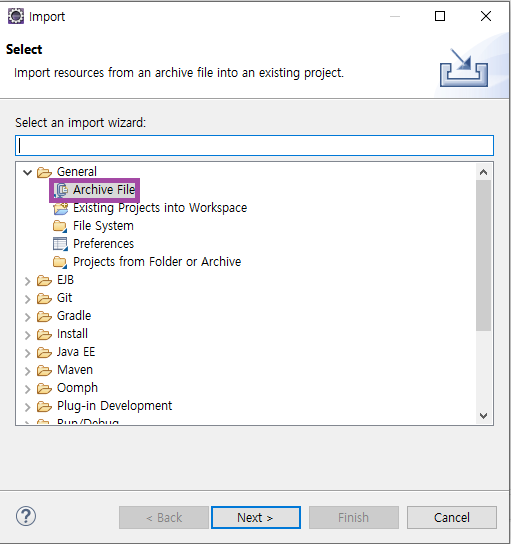Select the Oomph tree entry
Viewport: 511px width, 544px height.
click(77, 388)
